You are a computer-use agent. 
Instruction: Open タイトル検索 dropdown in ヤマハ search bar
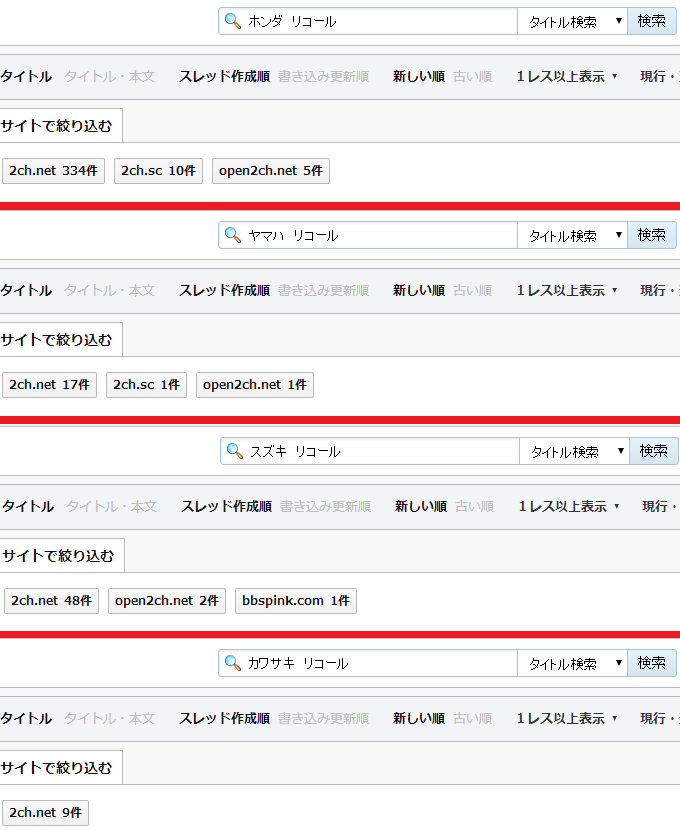[x=573, y=235]
